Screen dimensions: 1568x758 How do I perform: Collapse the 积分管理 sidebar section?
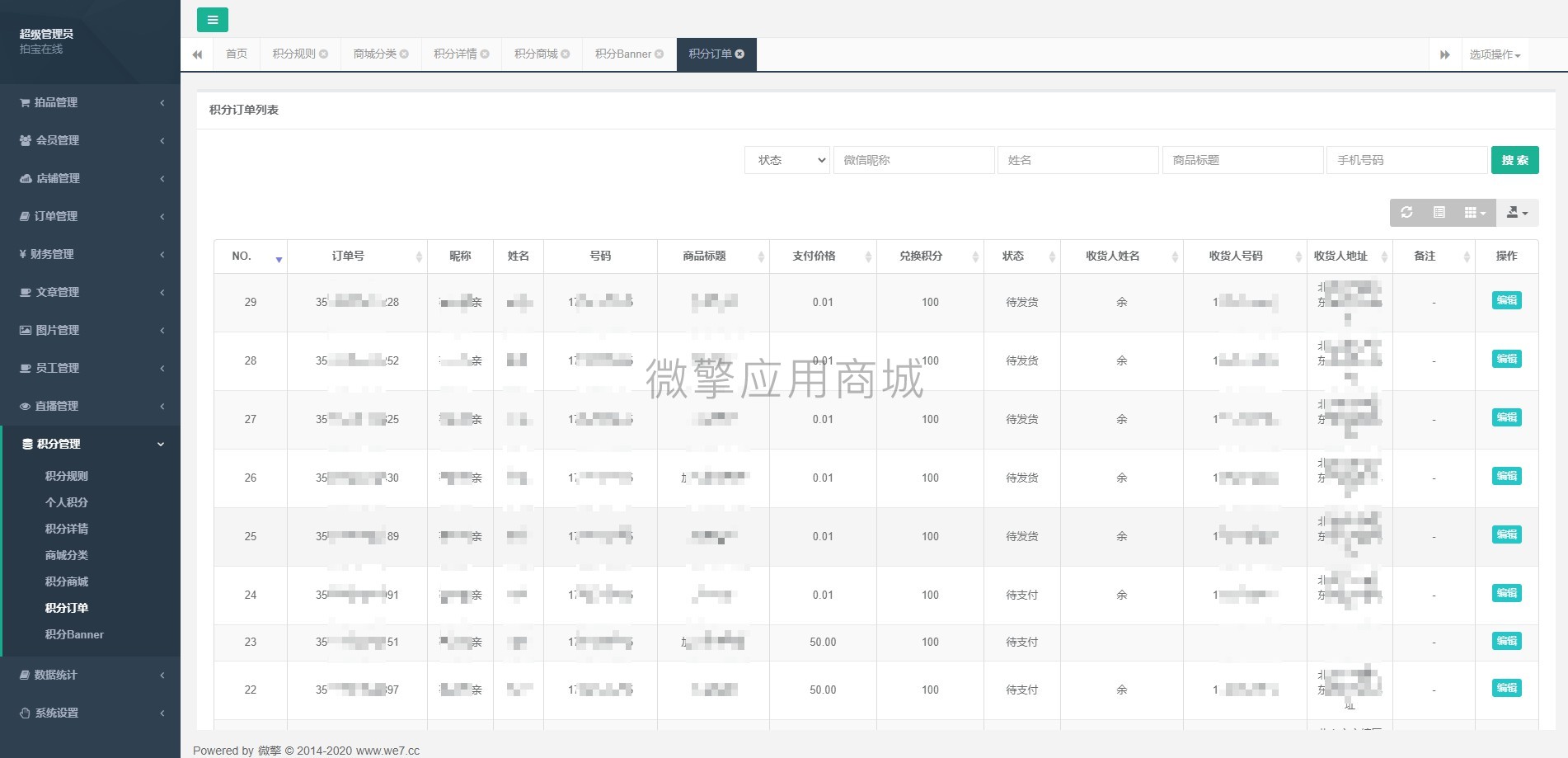[x=91, y=444]
